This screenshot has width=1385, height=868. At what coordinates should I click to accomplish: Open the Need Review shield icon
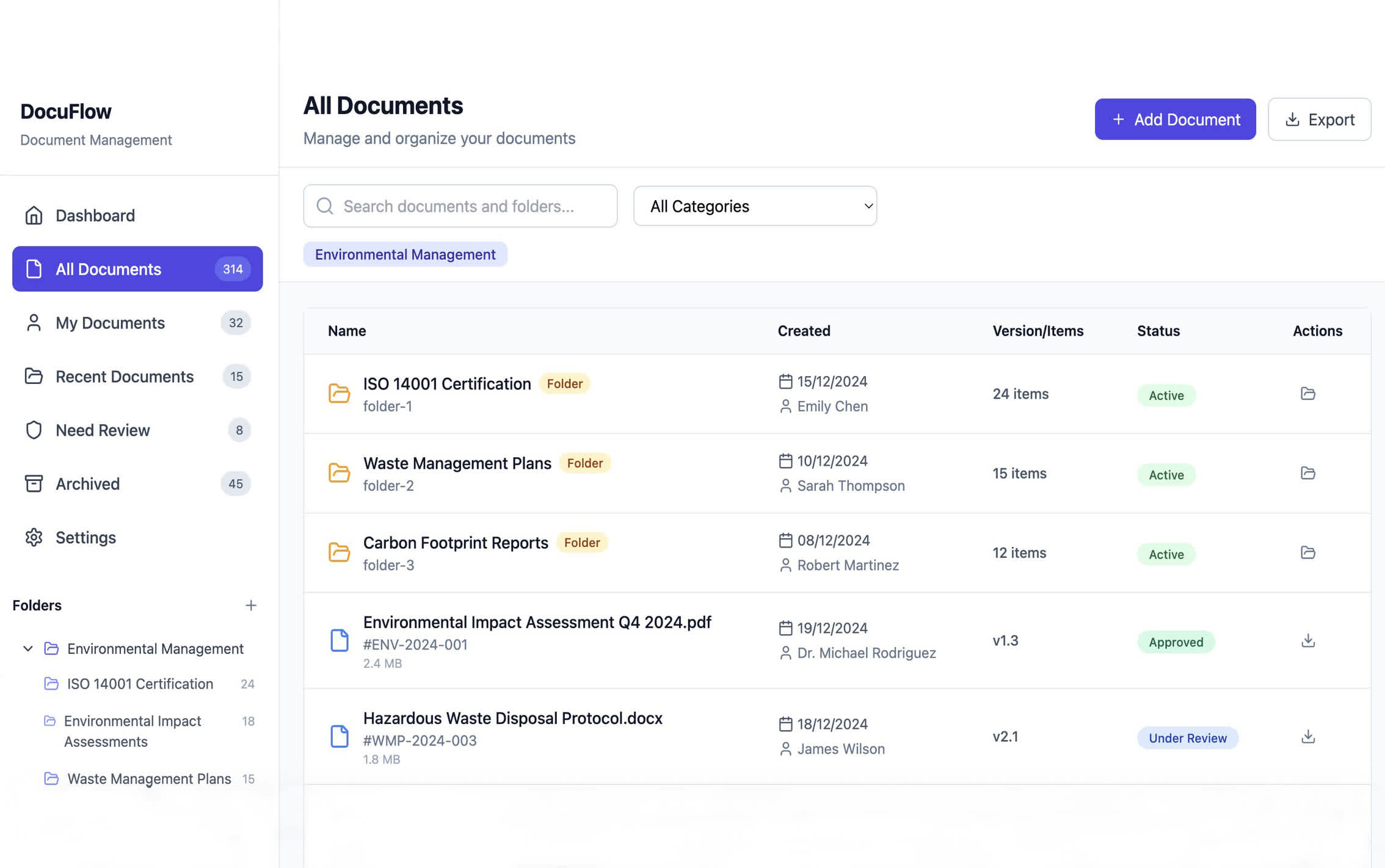[34, 430]
